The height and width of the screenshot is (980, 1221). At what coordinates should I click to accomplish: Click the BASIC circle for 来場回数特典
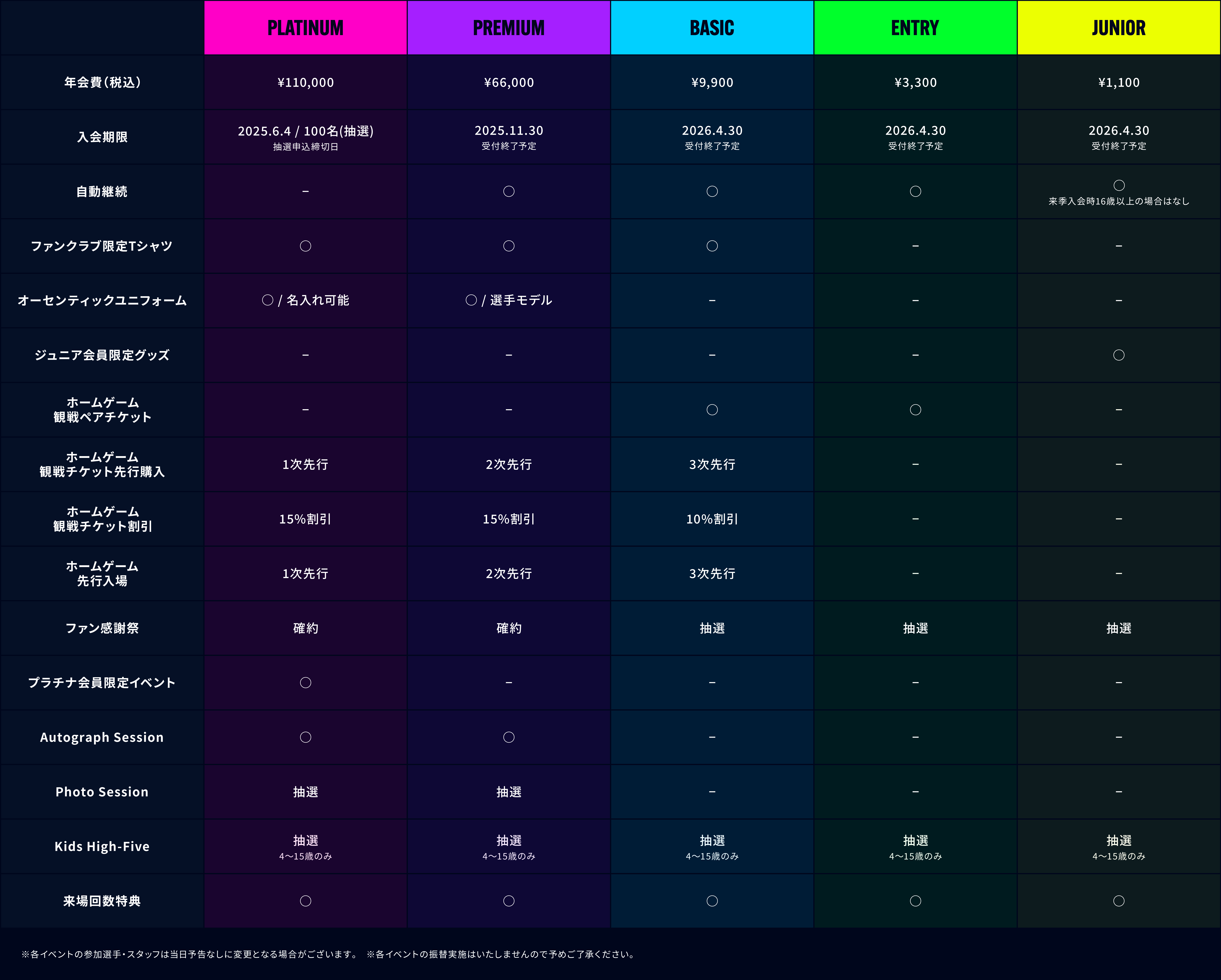tap(712, 901)
